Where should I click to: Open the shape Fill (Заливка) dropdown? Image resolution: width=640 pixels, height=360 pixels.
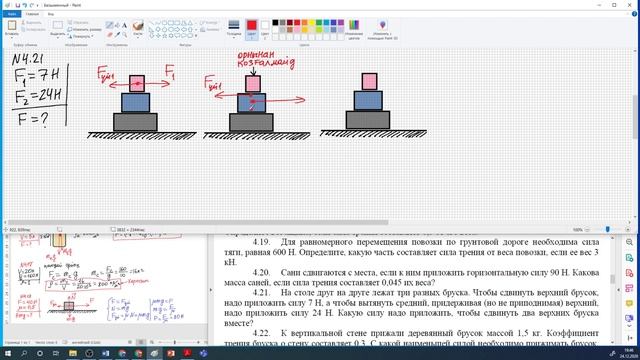click(x=210, y=30)
